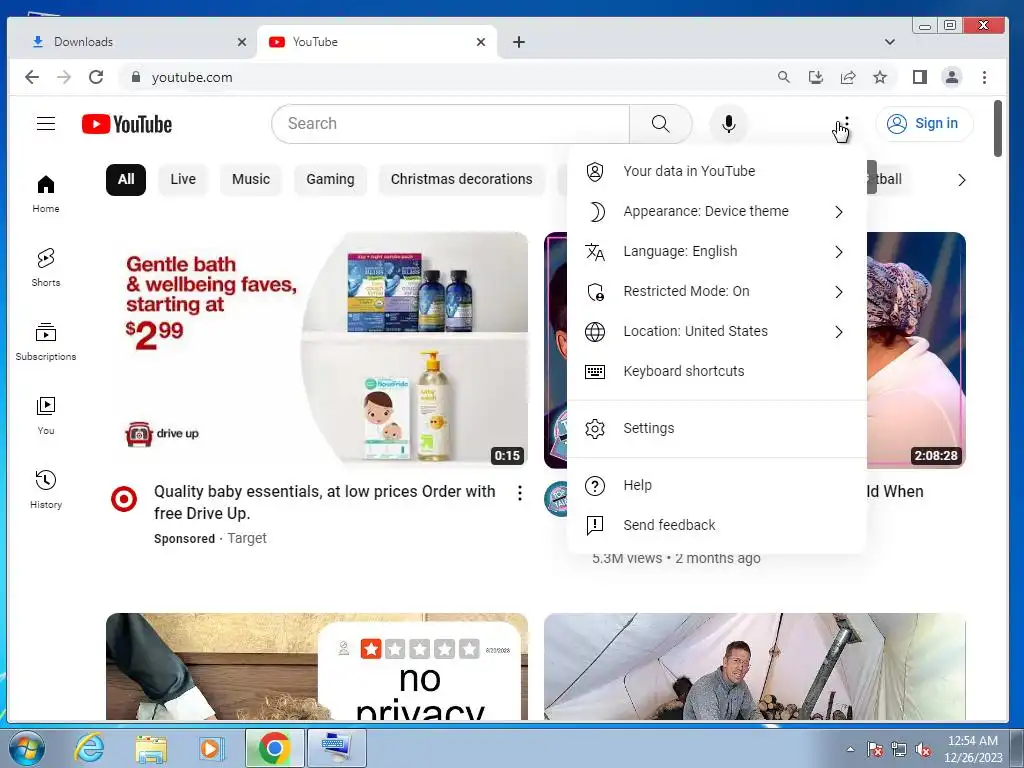Viewport: 1024px width, 768px height.
Task: Reload the page with refresh icon
Action: pos(96,77)
